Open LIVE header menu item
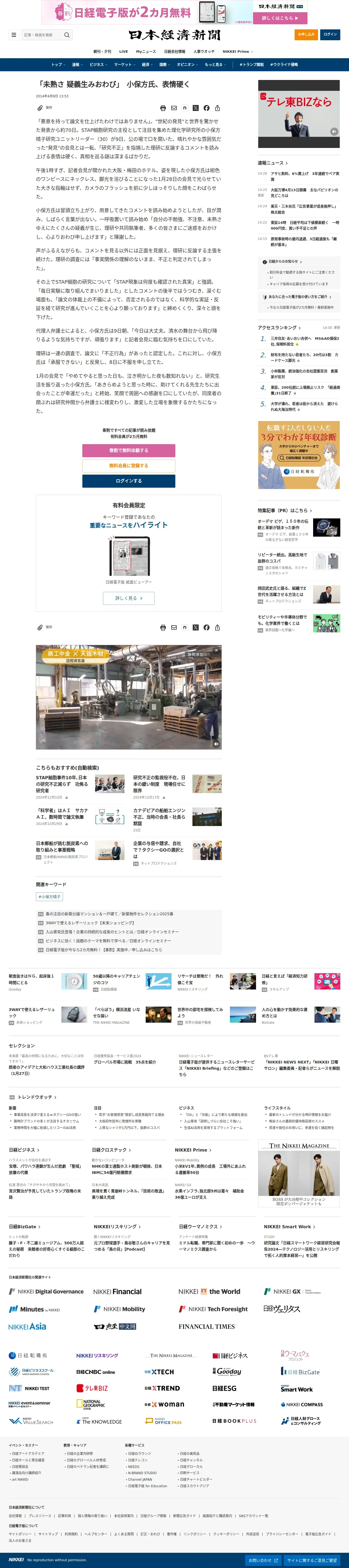Screen dimensions: 349x1568 click(123, 52)
